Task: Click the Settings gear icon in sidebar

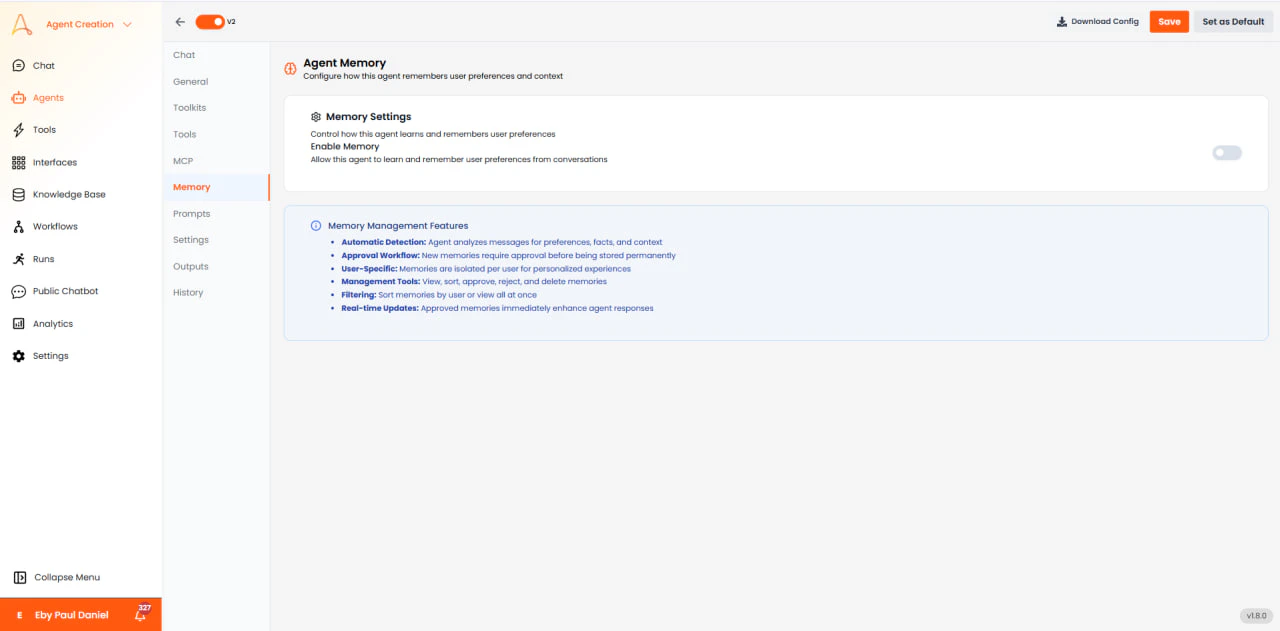Action: tap(19, 356)
